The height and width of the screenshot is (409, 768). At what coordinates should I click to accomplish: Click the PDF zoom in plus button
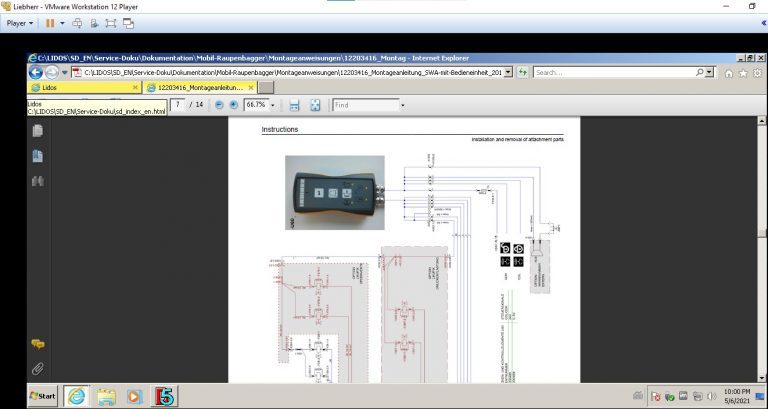click(x=234, y=105)
